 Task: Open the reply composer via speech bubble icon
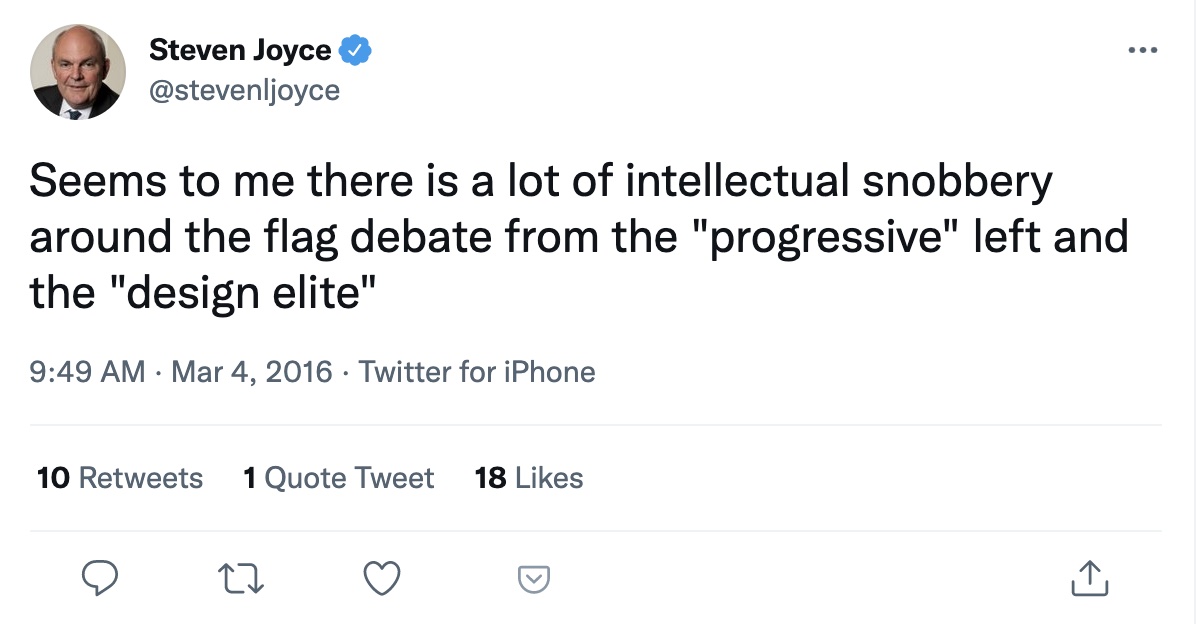click(x=101, y=578)
